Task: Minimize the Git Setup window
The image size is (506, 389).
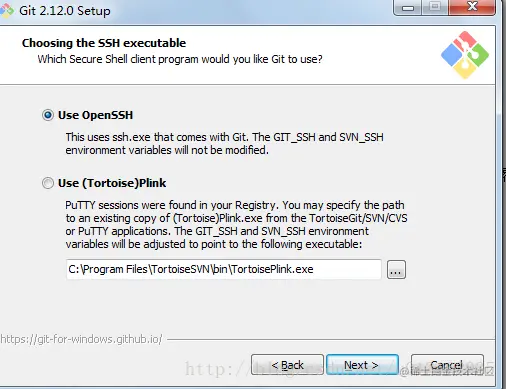Action: click(408, 8)
